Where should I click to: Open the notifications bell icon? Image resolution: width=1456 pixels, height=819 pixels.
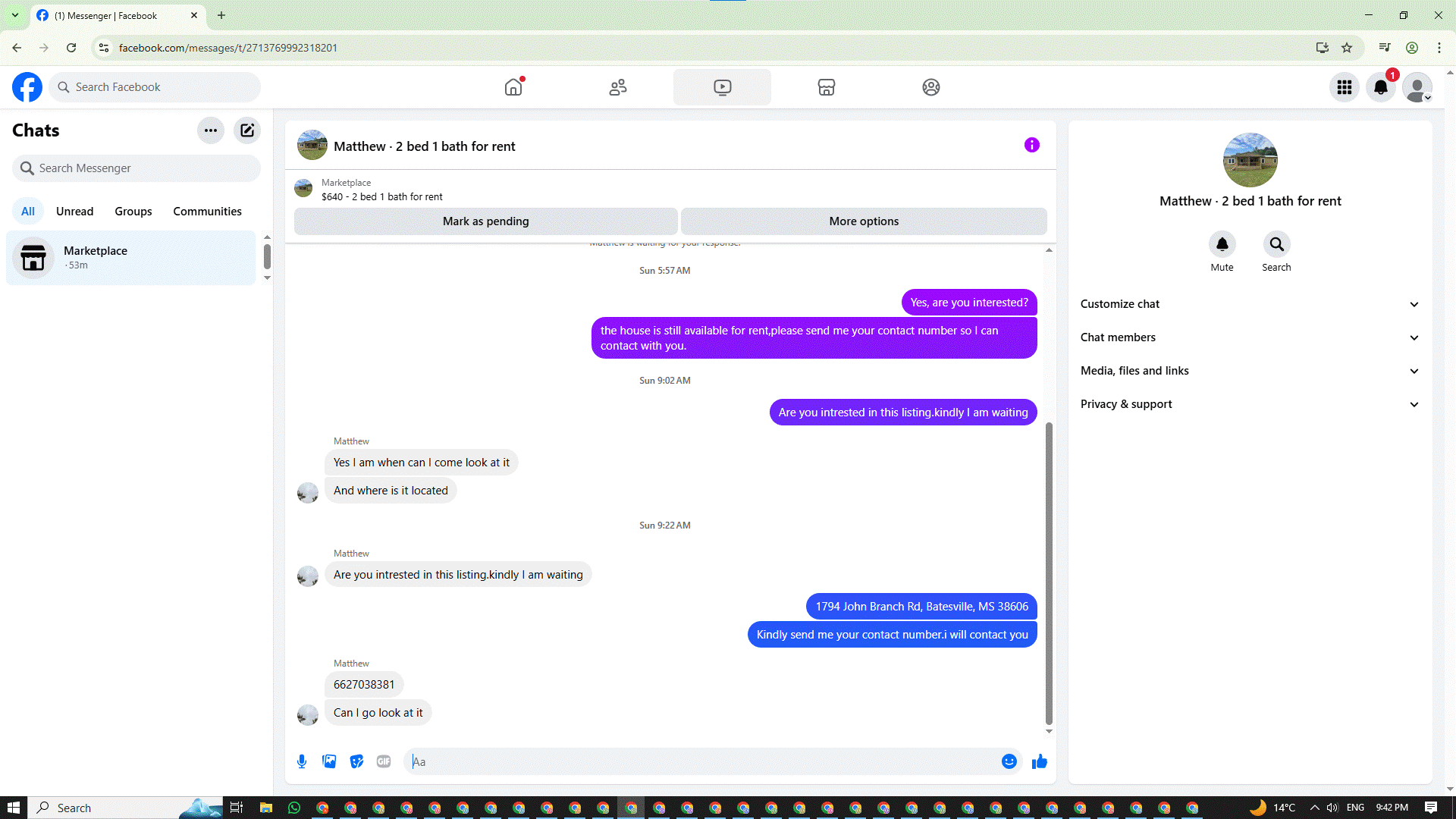pos(1381,87)
